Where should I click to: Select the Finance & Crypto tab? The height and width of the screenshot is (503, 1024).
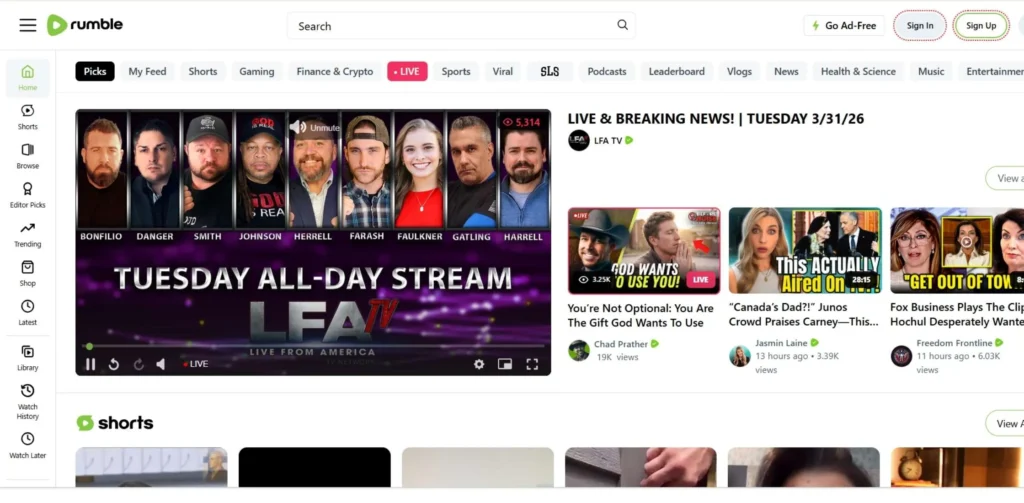335,71
